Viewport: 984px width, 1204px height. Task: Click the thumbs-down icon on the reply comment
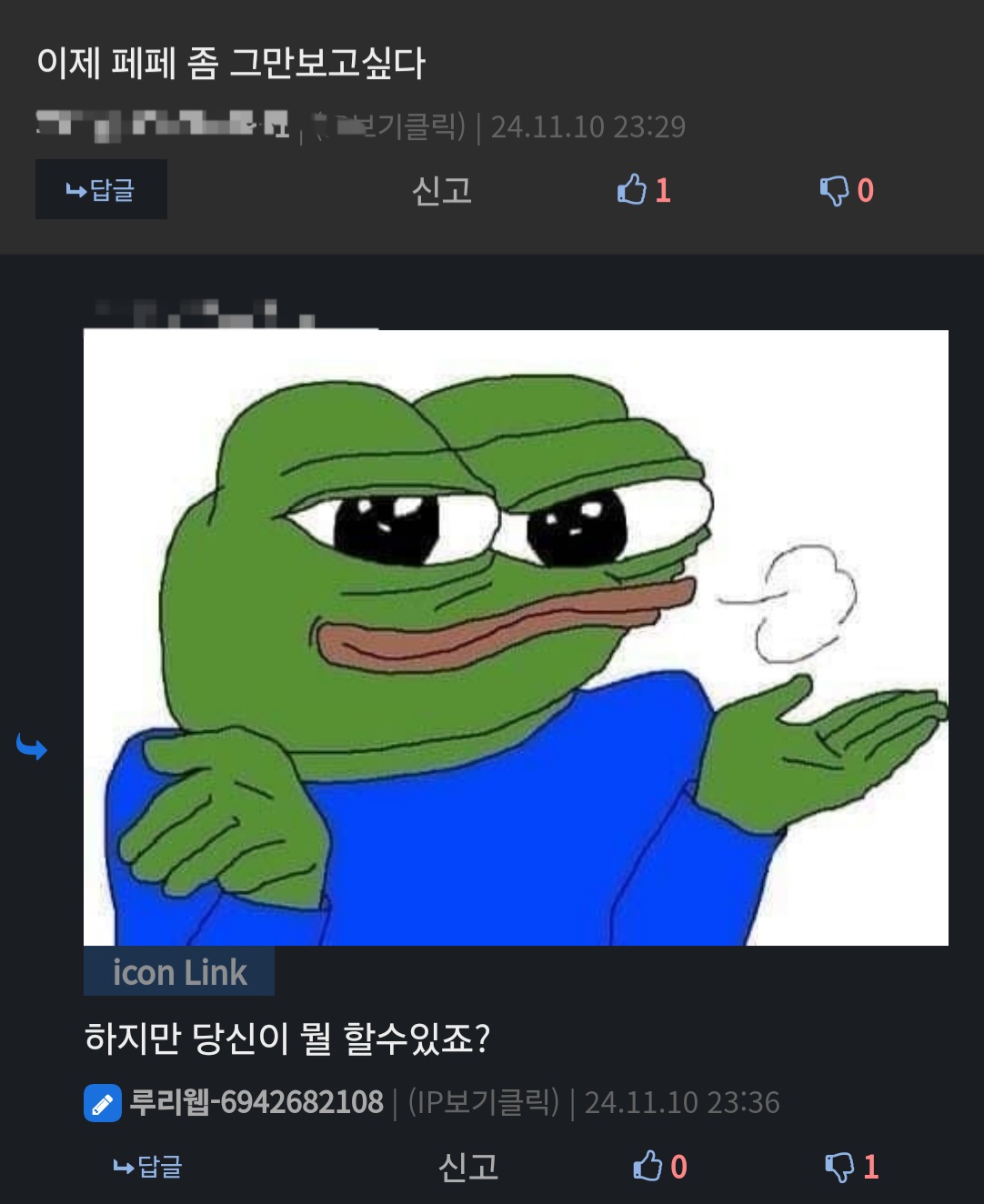839,1167
